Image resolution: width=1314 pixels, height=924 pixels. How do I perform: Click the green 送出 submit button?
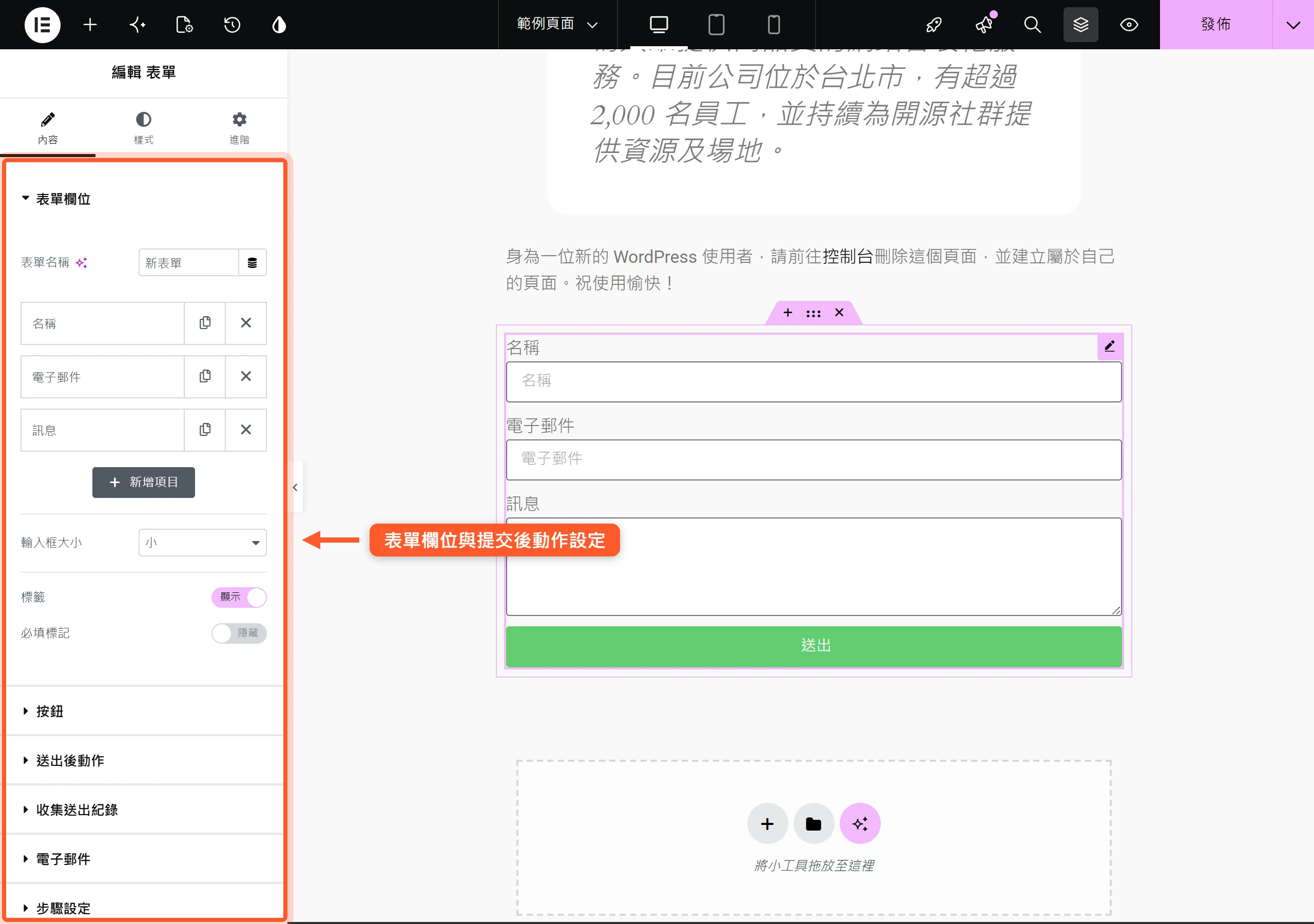click(813, 646)
